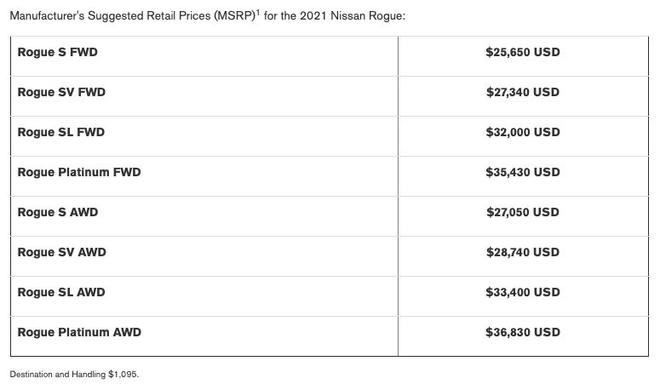660x384 pixels.
Task: Click the Rogue SV FWD label
Action: [61, 92]
